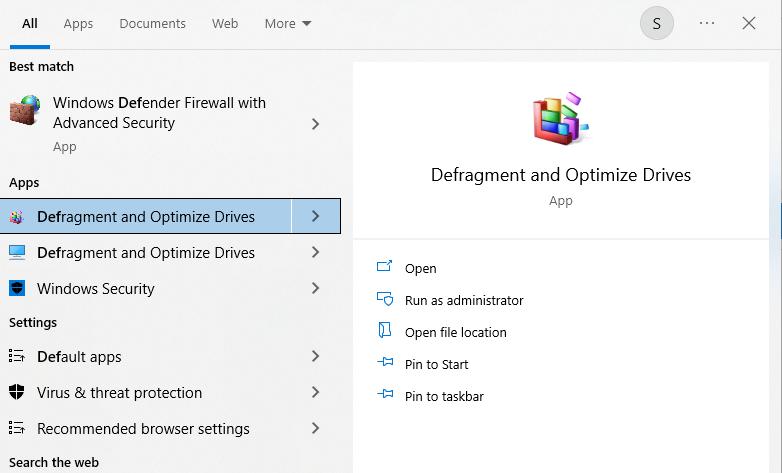Image resolution: width=782 pixels, height=473 pixels.
Task: Click the Open file location icon
Action: pos(385,332)
